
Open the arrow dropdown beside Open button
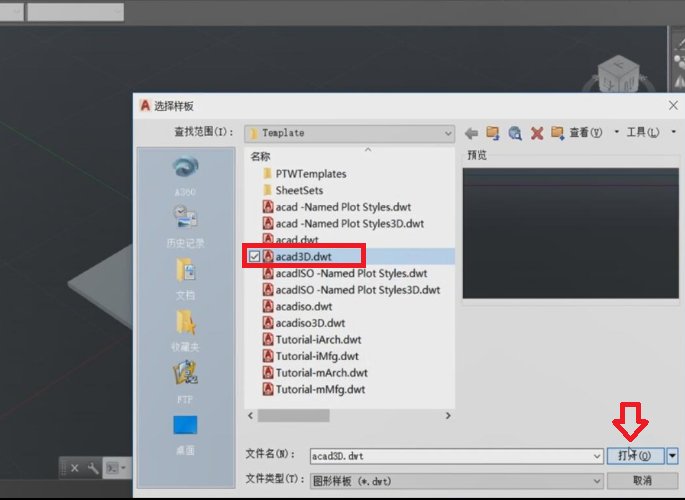[672, 456]
